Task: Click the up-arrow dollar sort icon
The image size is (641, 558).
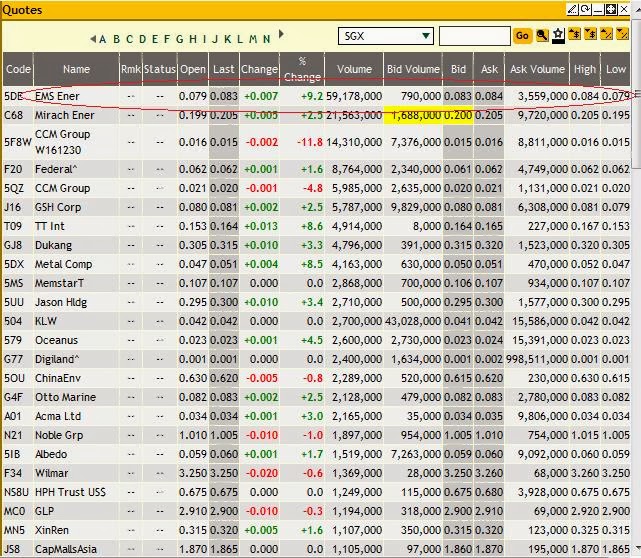Action: (574, 34)
